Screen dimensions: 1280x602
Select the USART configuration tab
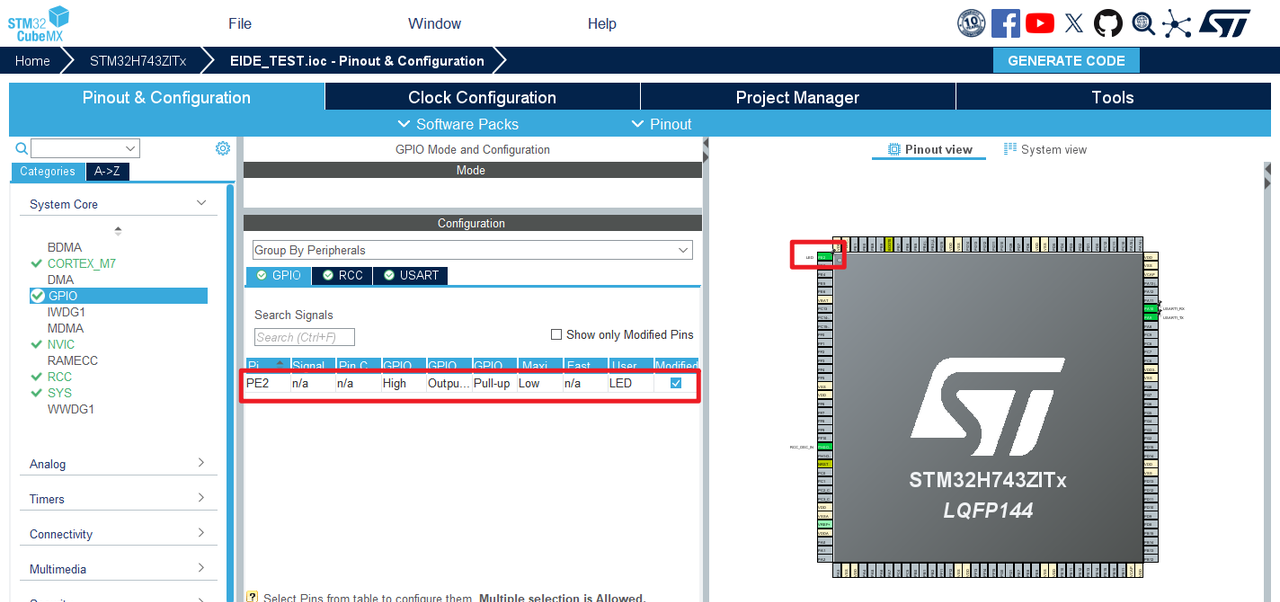click(411, 275)
